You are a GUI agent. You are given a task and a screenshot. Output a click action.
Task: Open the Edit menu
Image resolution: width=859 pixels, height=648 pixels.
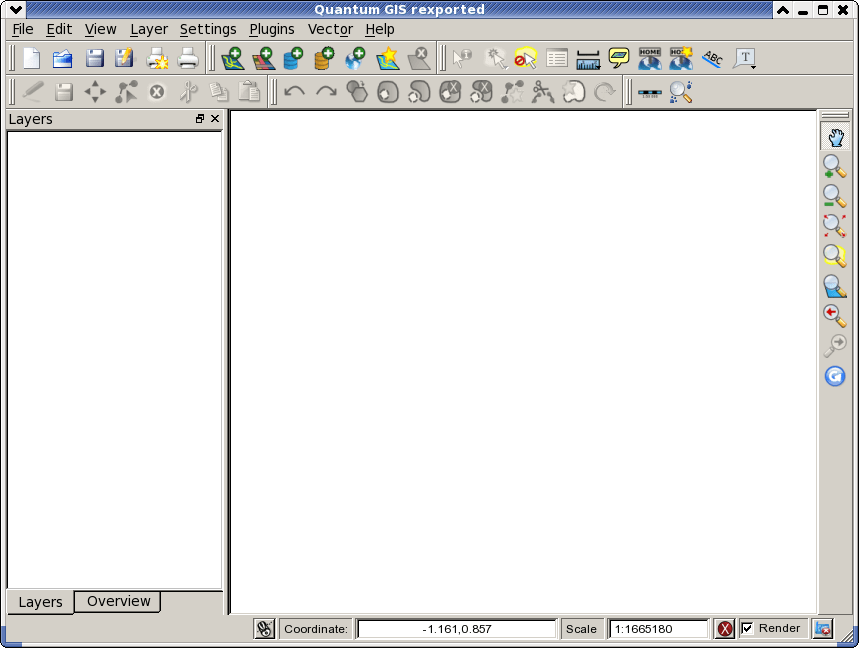59,30
